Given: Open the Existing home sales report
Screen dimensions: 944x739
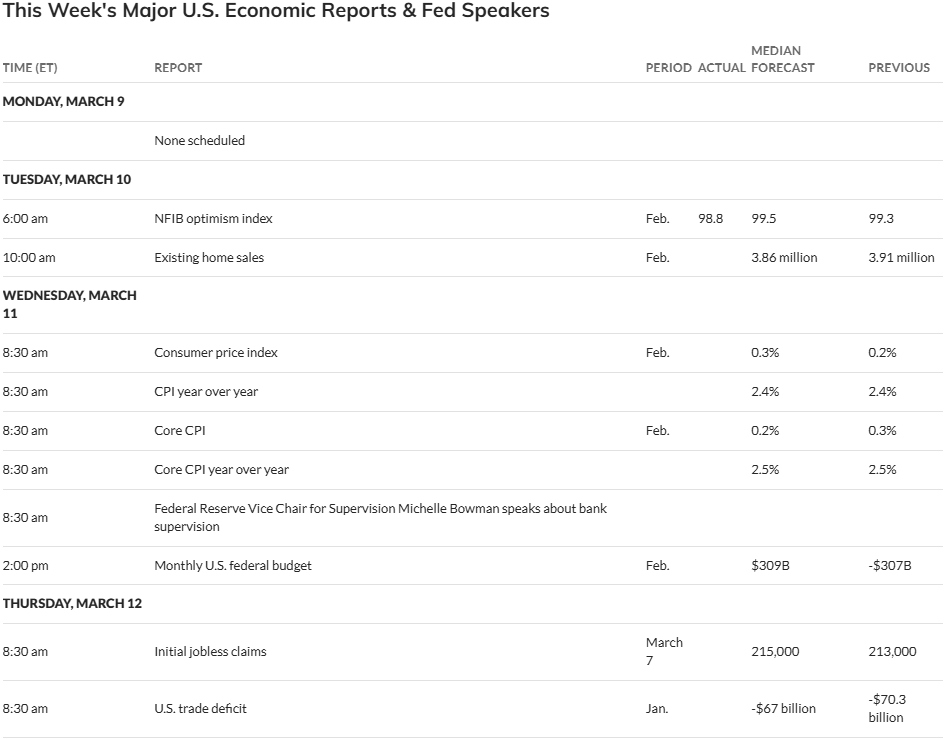Looking at the screenshot, I should pos(208,257).
